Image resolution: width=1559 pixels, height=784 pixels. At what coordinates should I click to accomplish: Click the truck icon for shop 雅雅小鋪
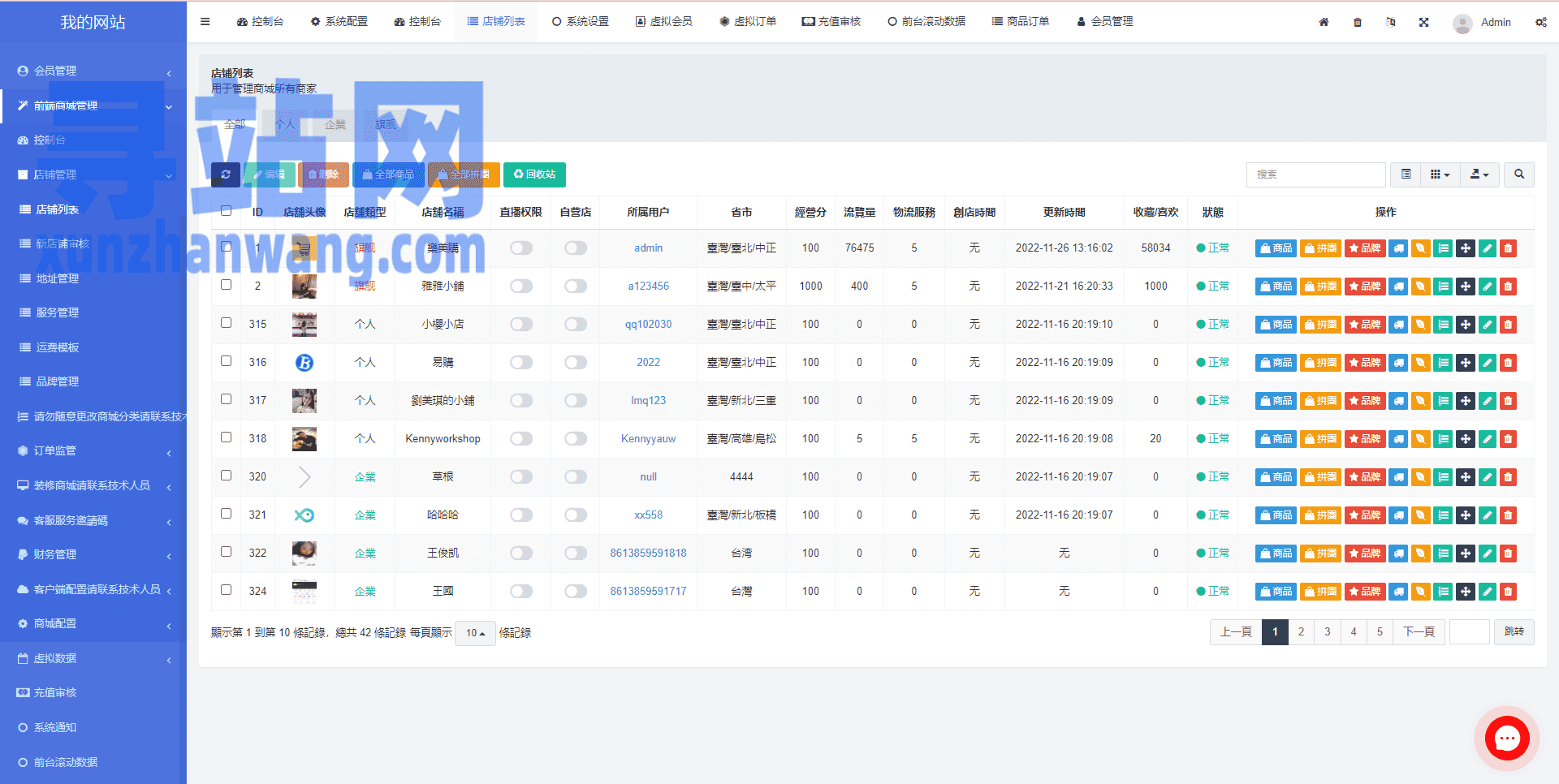pyautogui.click(x=1398, y=286)
